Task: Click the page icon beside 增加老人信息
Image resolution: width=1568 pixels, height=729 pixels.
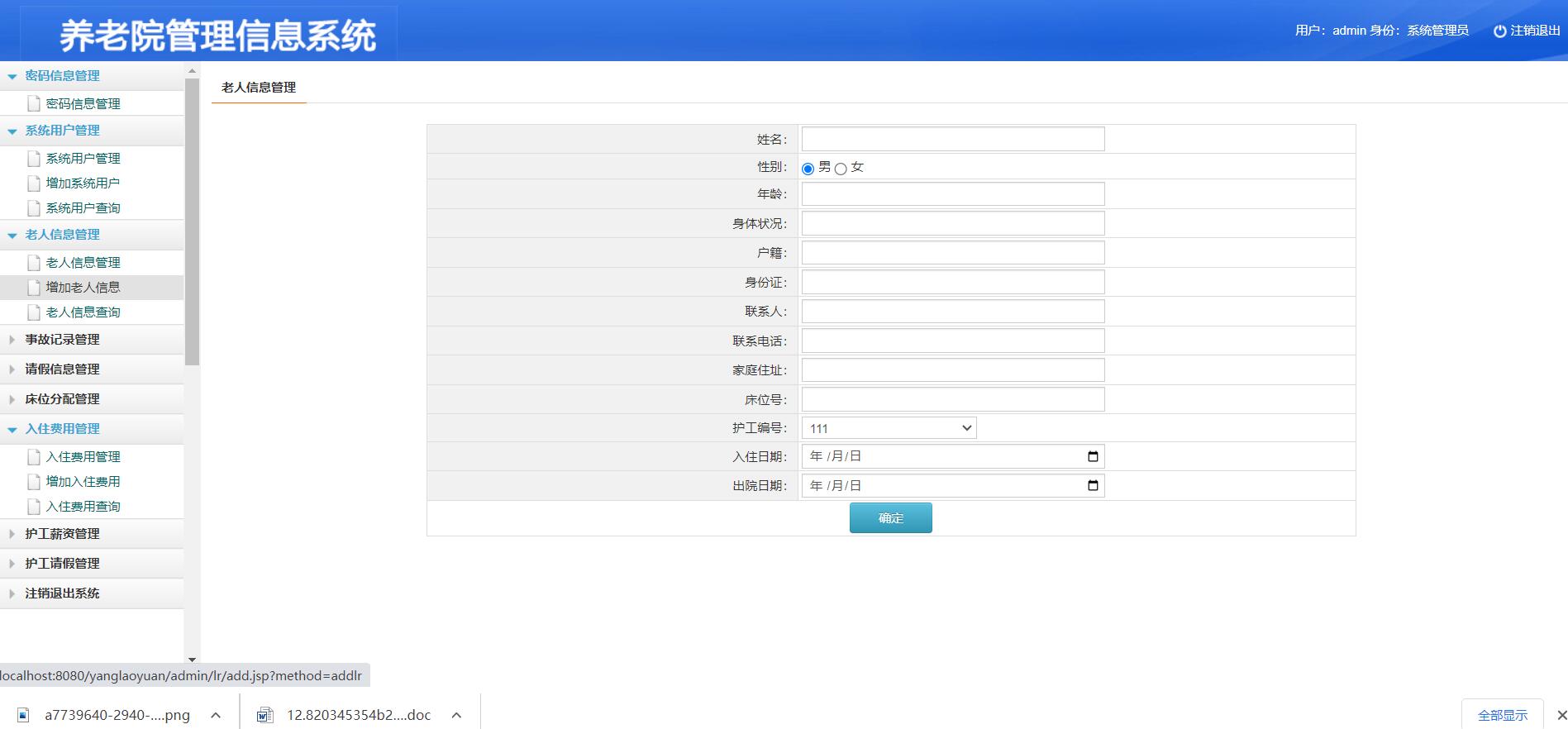Action: (x=34, y=287)
